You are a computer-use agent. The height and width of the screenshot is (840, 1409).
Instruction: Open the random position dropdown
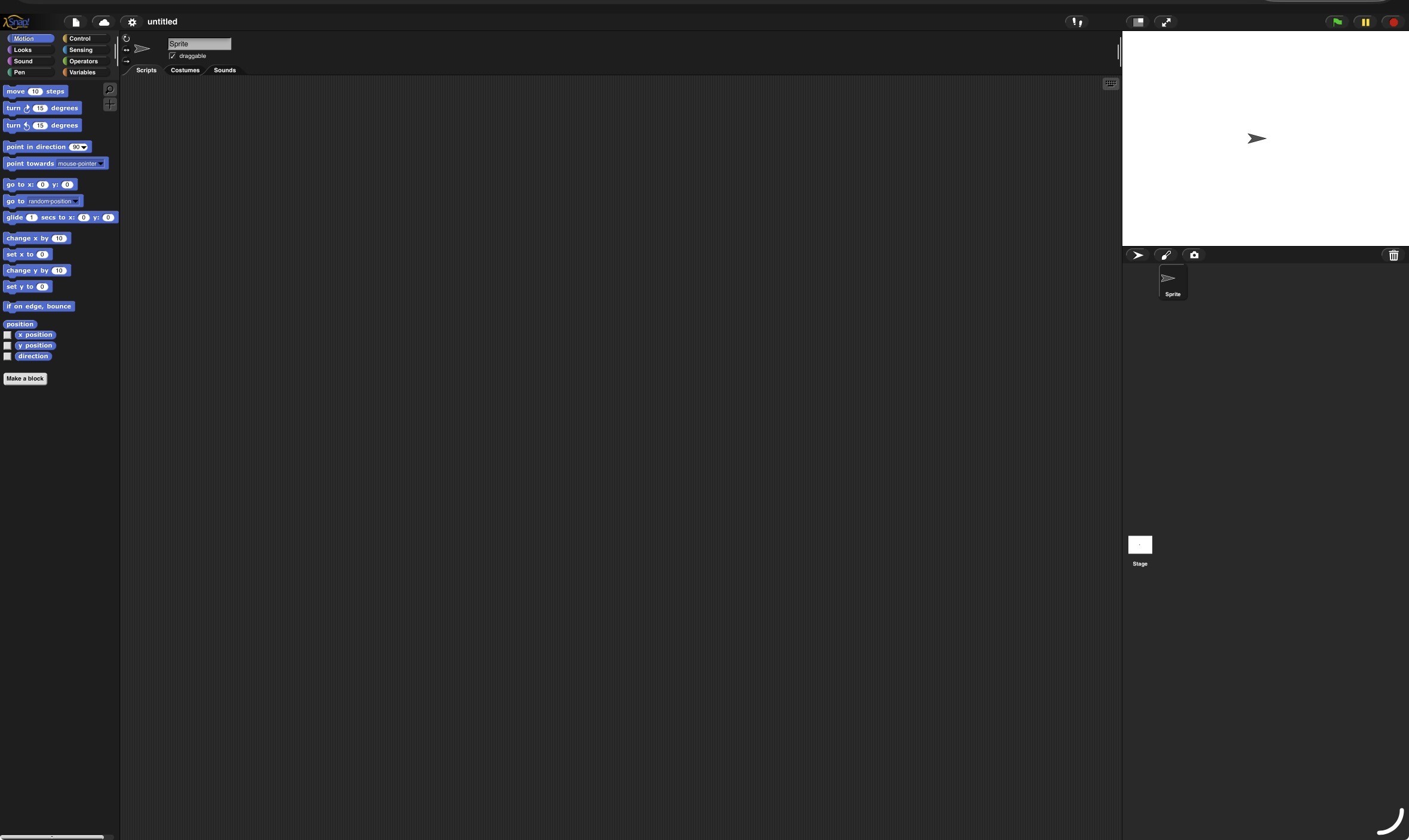coord(76,201)
